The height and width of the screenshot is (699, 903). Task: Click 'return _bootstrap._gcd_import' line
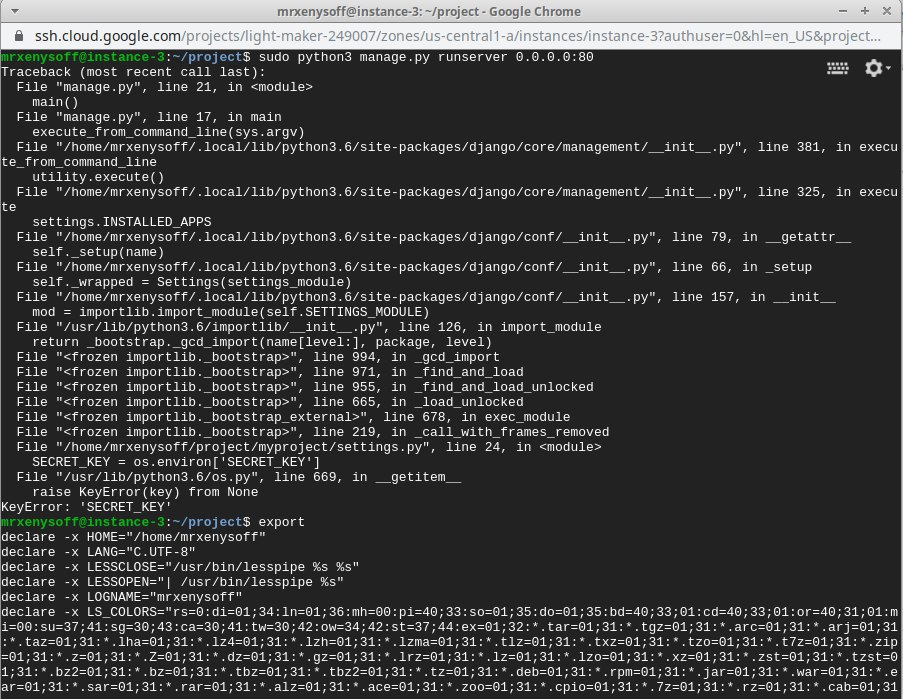[x=262, y=341]
